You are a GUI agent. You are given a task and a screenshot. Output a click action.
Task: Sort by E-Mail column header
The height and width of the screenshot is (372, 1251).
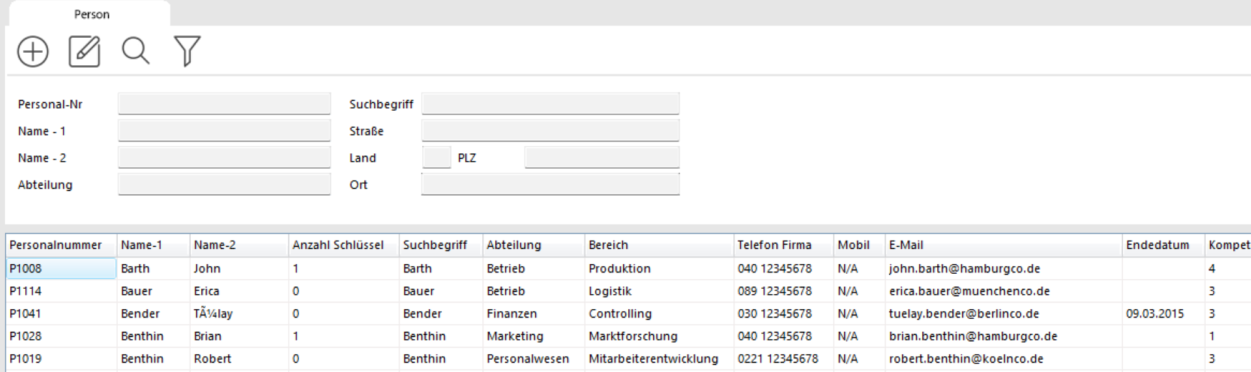[x=1002, y=245]
